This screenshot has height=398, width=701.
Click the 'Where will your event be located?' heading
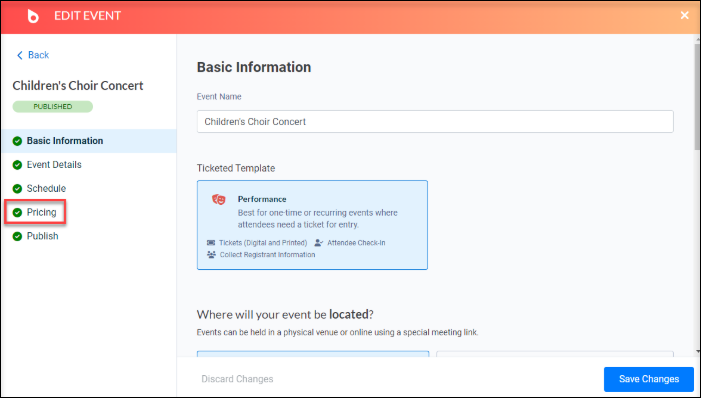[x=285, y=314]
